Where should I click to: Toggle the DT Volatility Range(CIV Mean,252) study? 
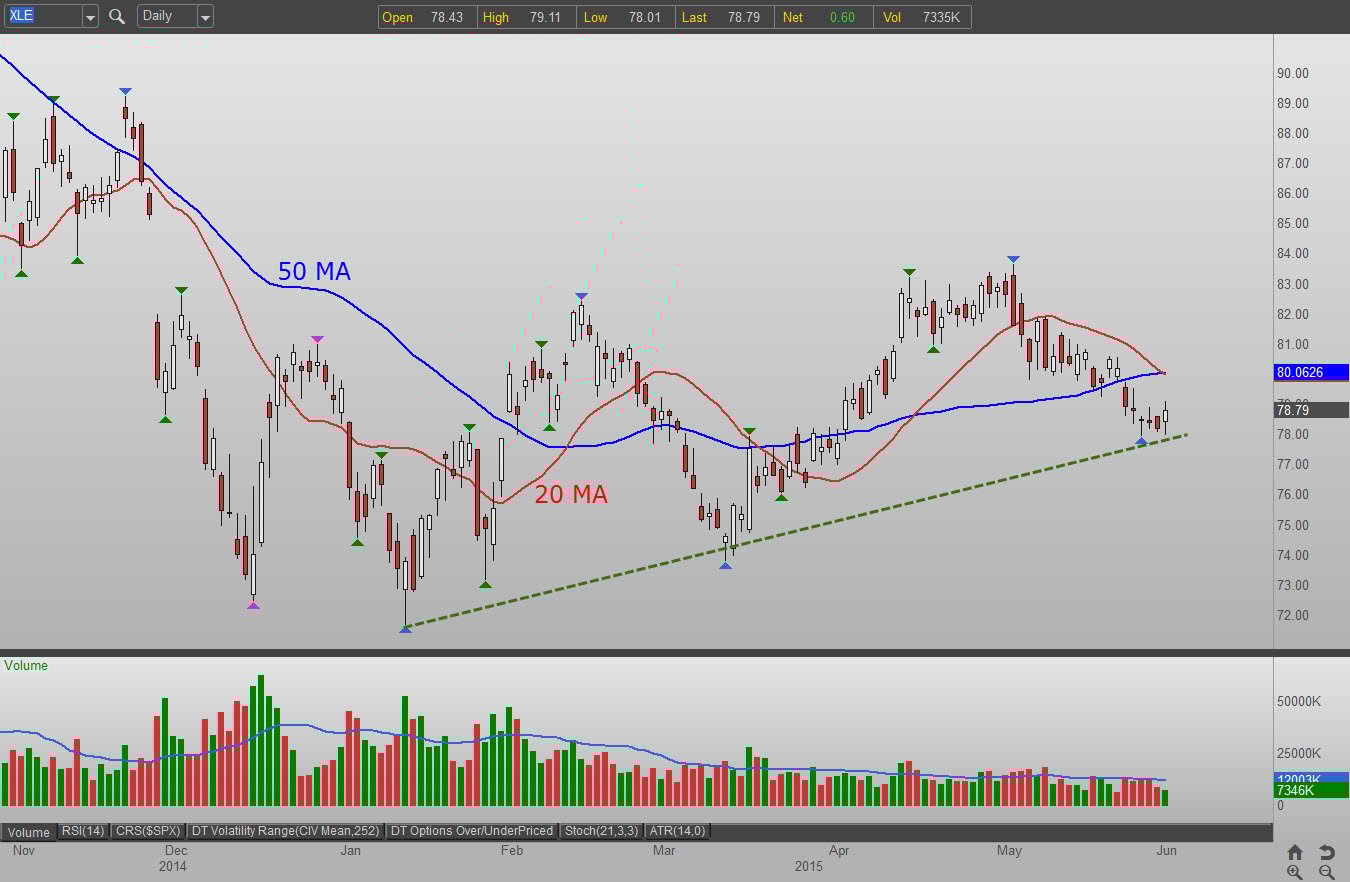tap(287, 831)
